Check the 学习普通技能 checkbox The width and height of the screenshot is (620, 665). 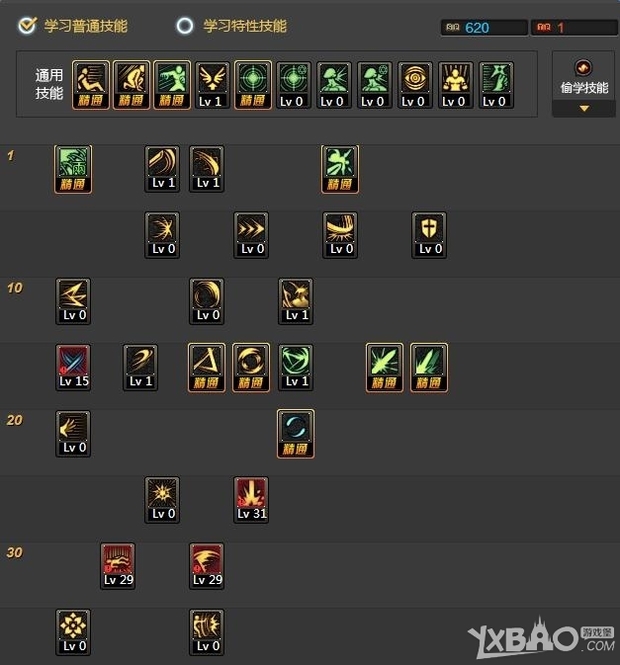tap(27, 25)
